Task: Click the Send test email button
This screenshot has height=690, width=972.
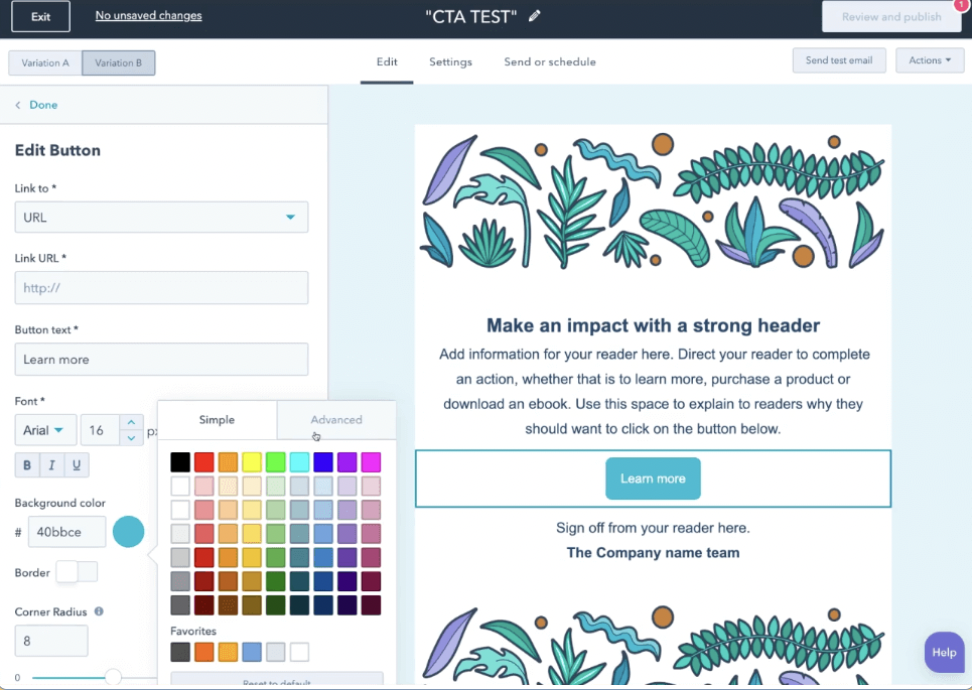Action: (840, 60)
